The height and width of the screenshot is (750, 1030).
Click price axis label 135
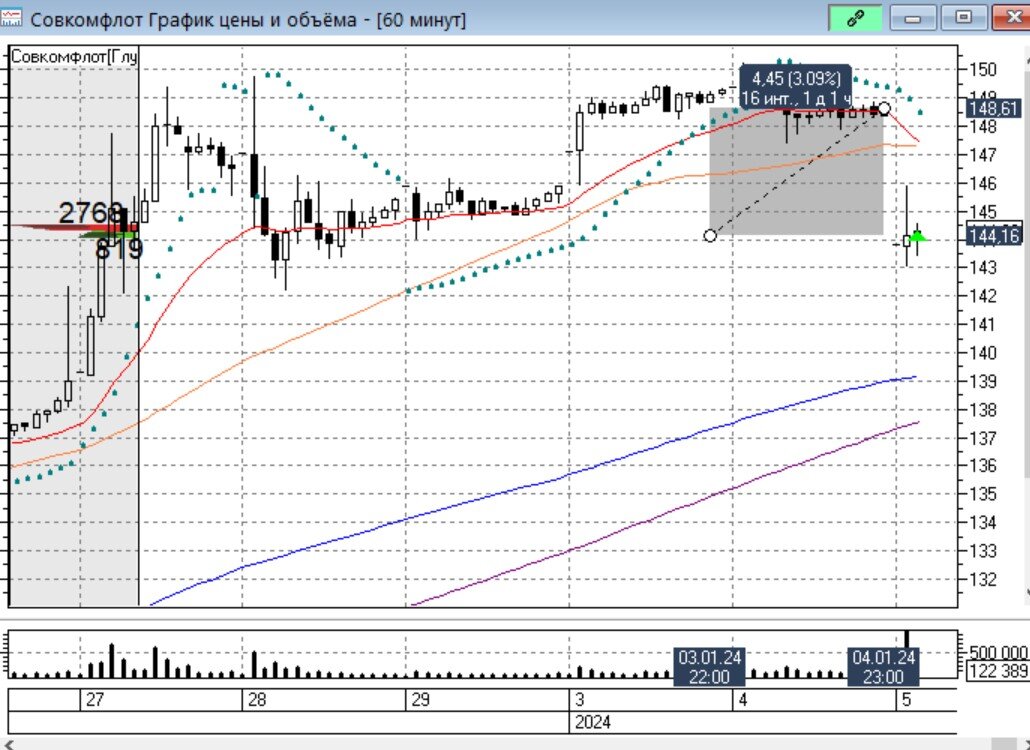point(984,495)
